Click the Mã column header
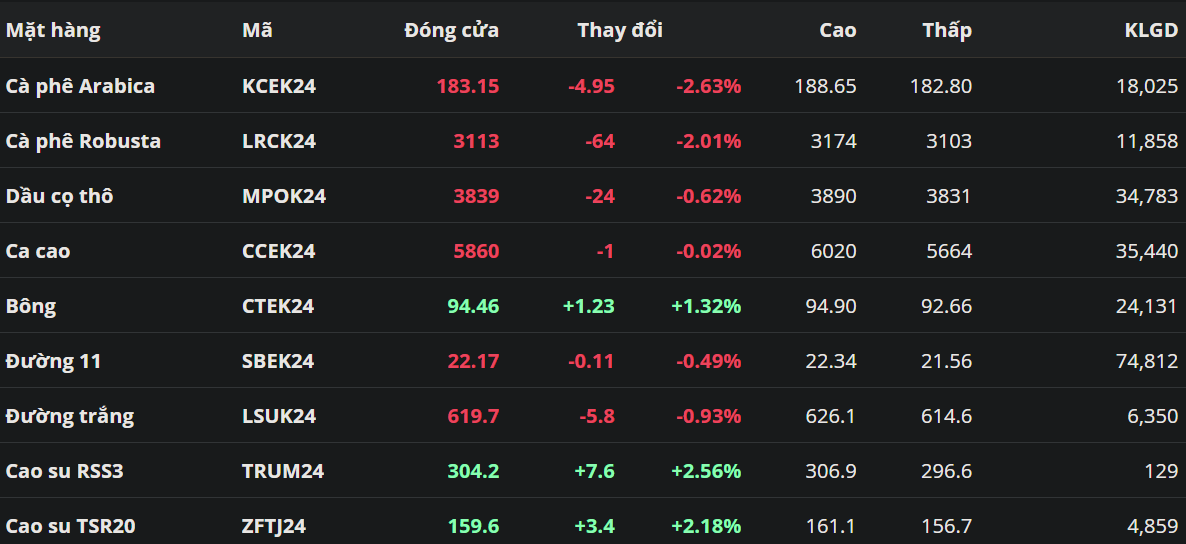The image size is (1186, 544). (257, 30)
